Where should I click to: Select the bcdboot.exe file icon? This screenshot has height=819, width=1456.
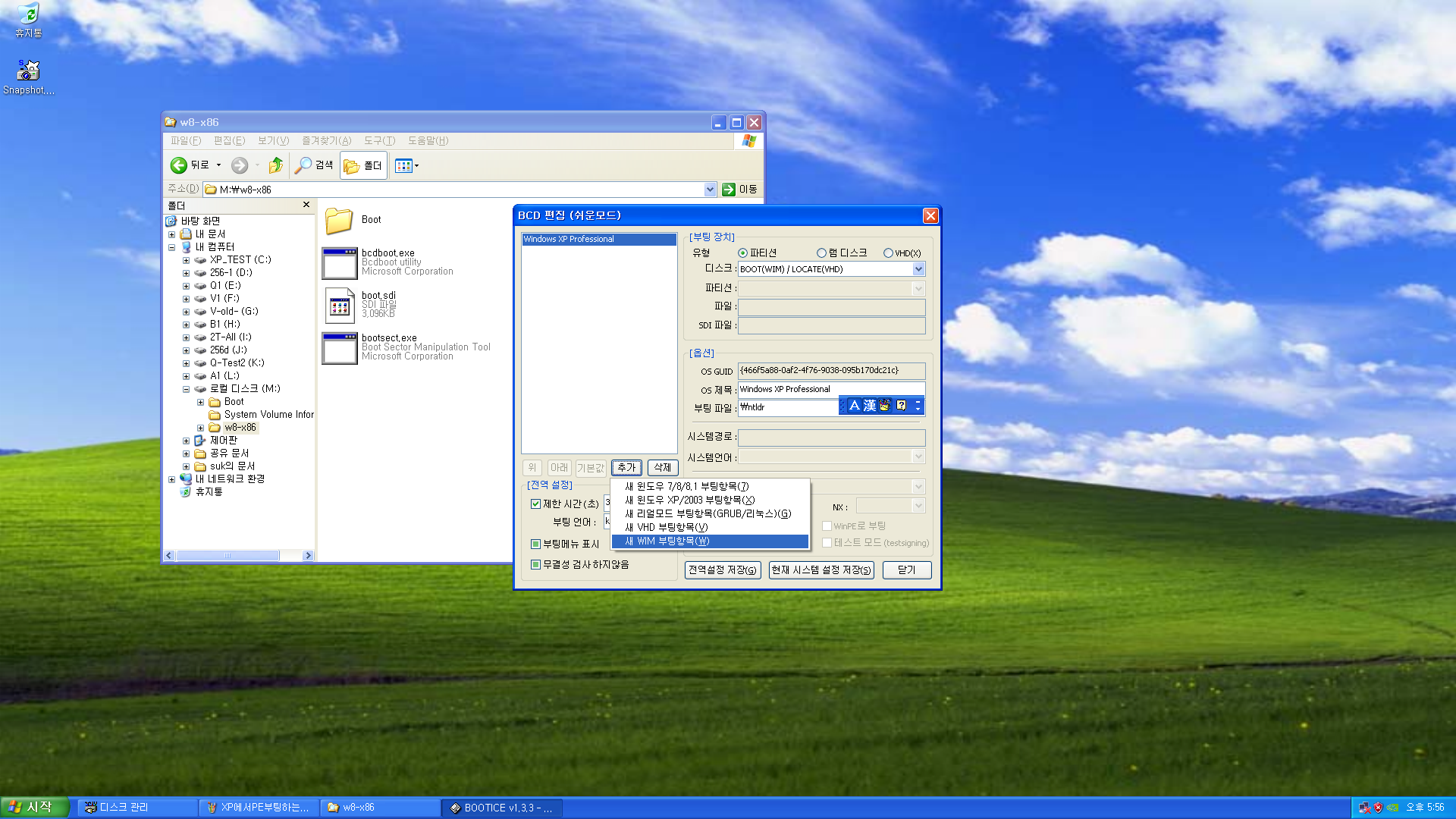(x=340, y=263)
